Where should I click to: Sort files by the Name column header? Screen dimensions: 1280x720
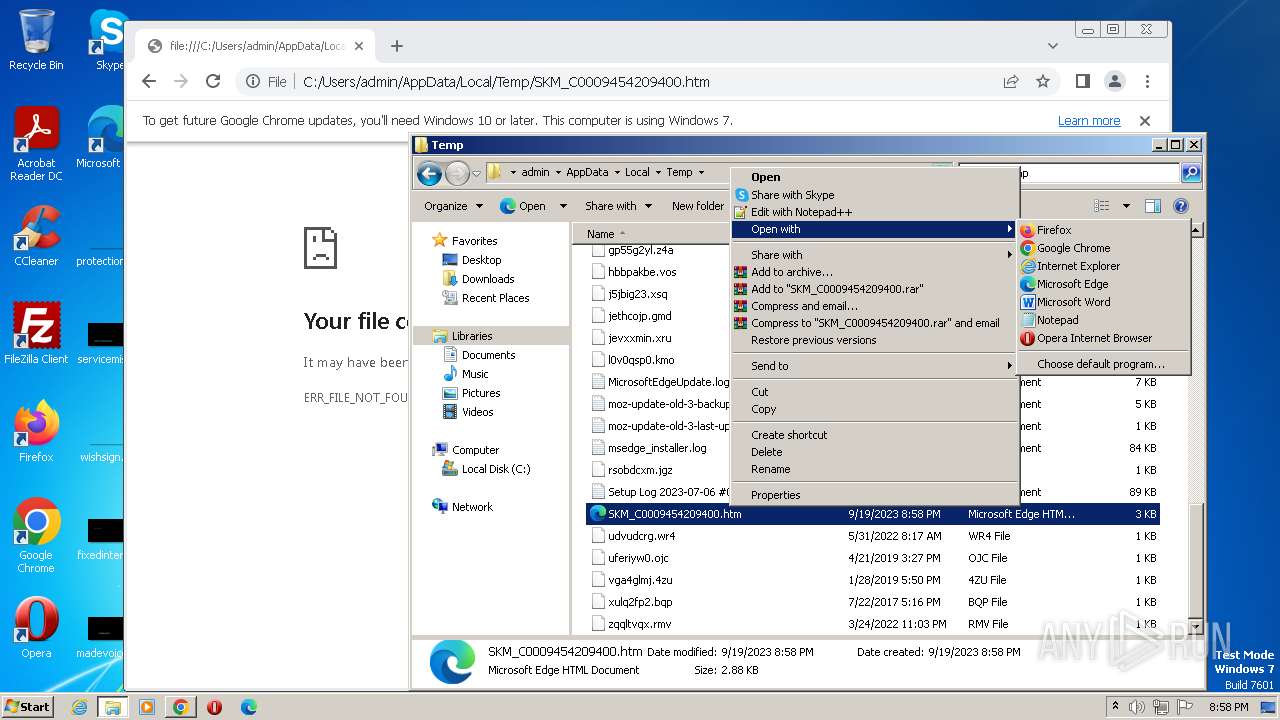tap(601, 234)
